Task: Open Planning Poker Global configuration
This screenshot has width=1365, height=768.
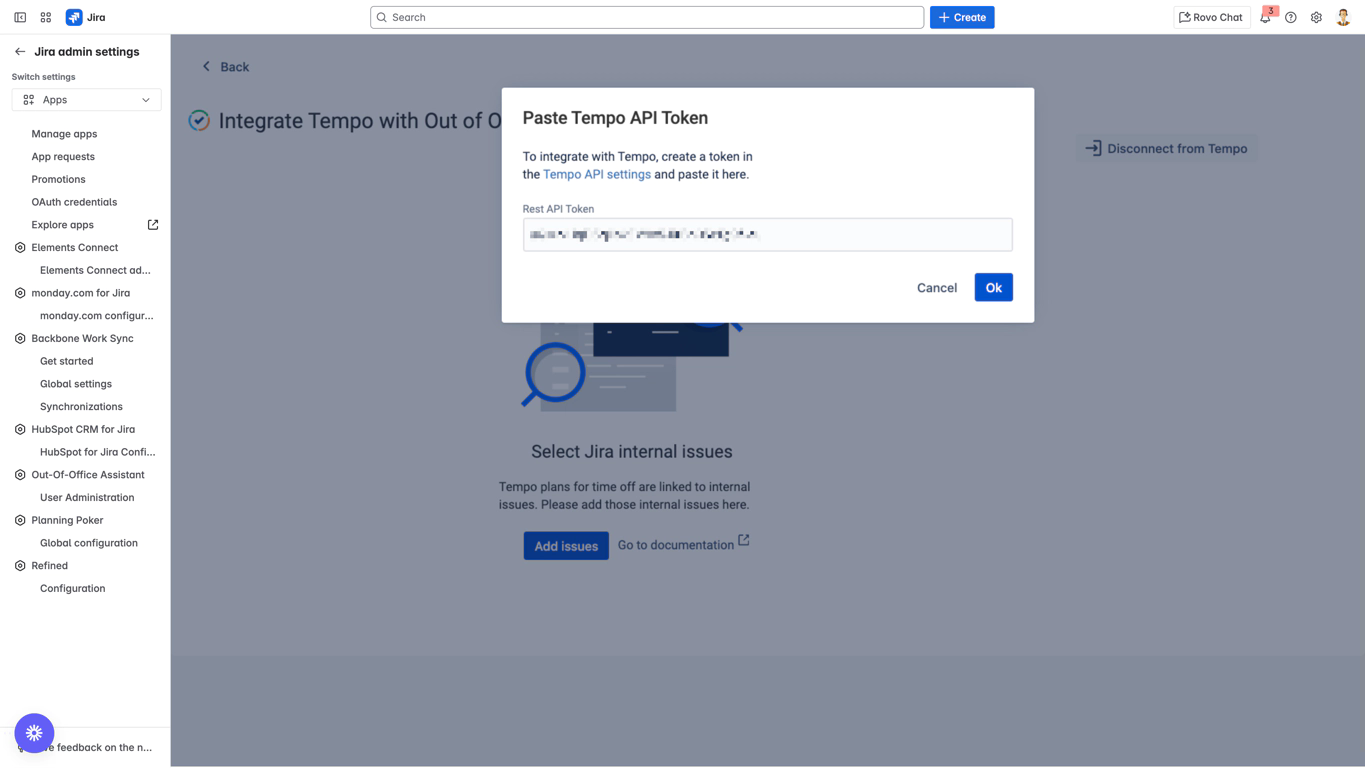Action: (89, 543)
